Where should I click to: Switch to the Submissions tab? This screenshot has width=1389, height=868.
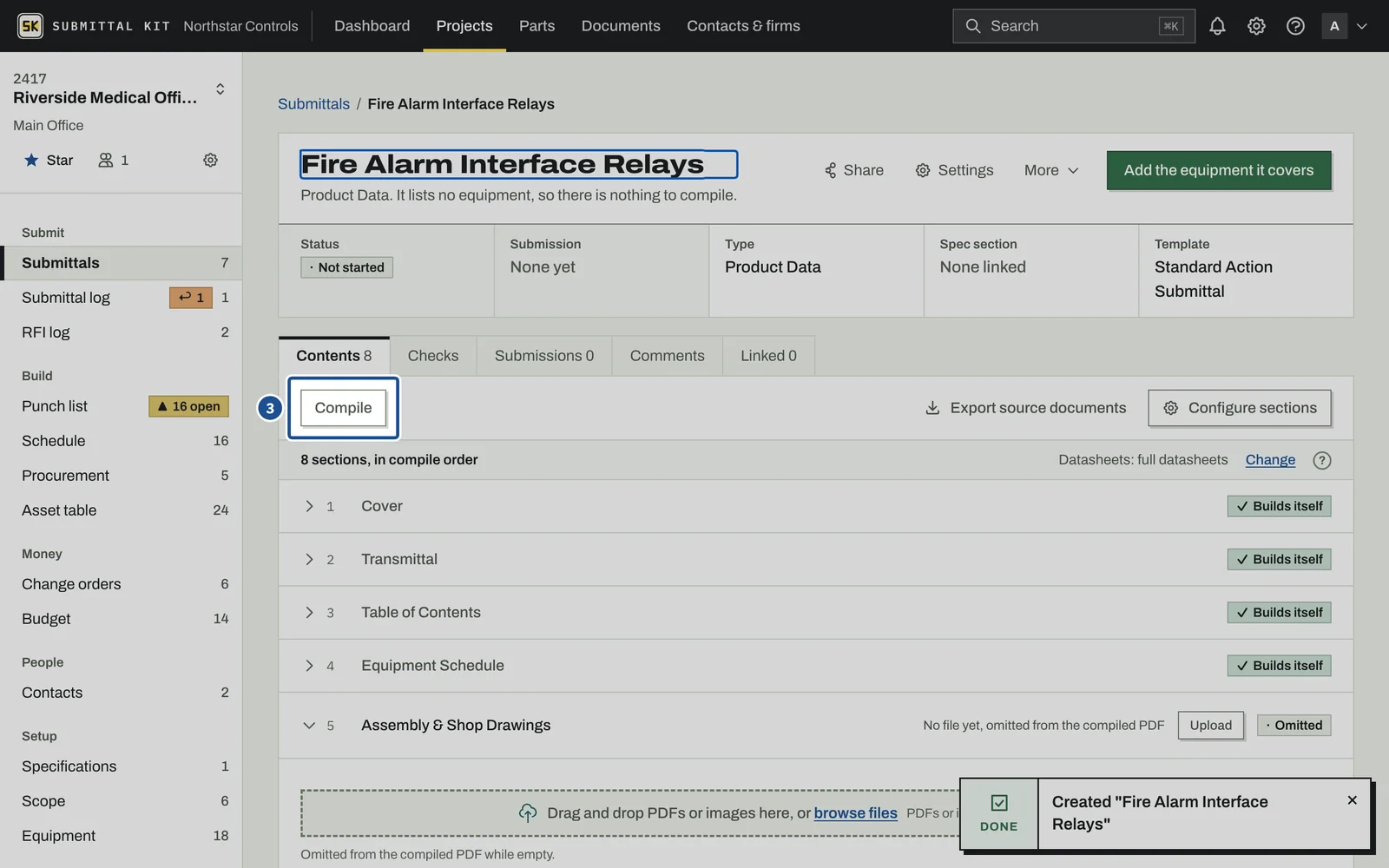[544, 356]
